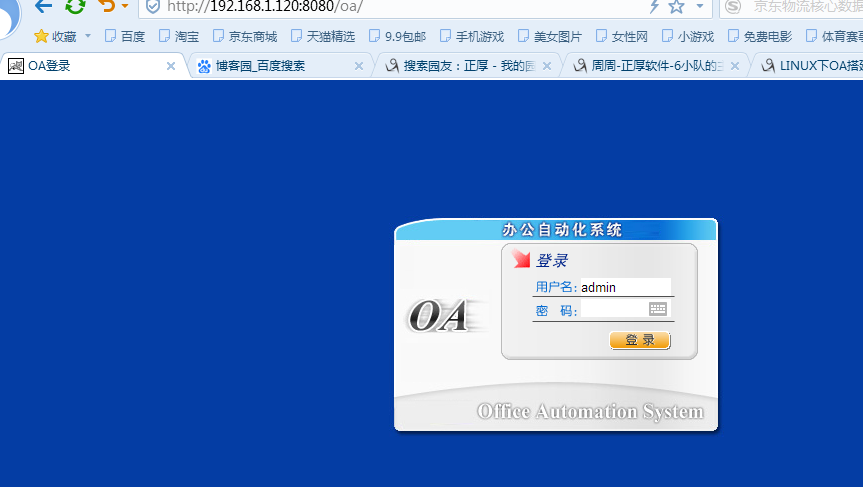
Task: Open the 美女图片 bookmark
Action: (x=550, y=36)
